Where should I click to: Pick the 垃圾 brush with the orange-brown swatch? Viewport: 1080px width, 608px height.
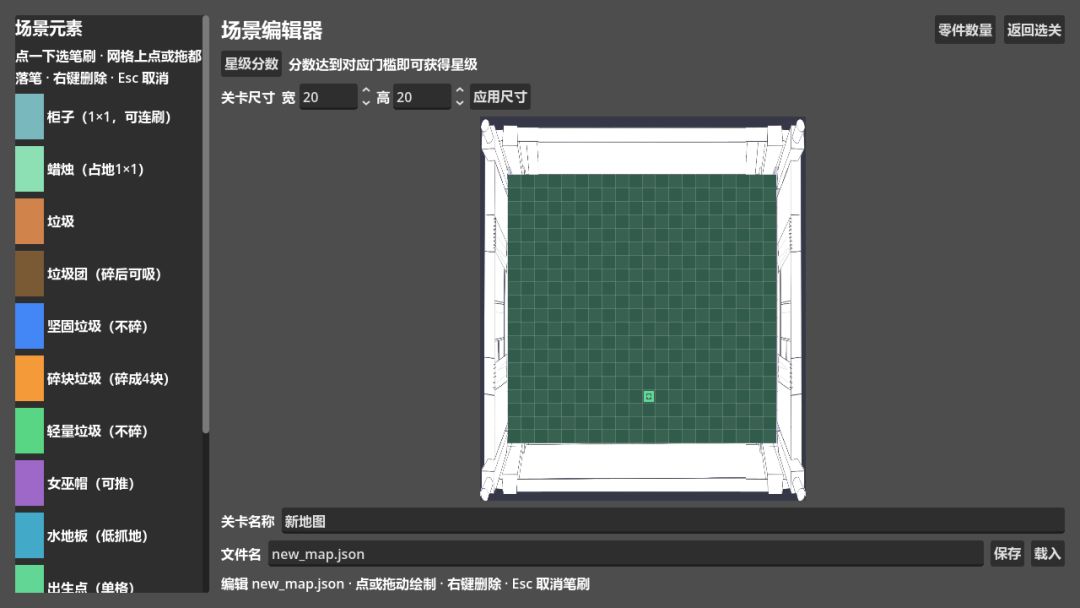pos(108,222)
